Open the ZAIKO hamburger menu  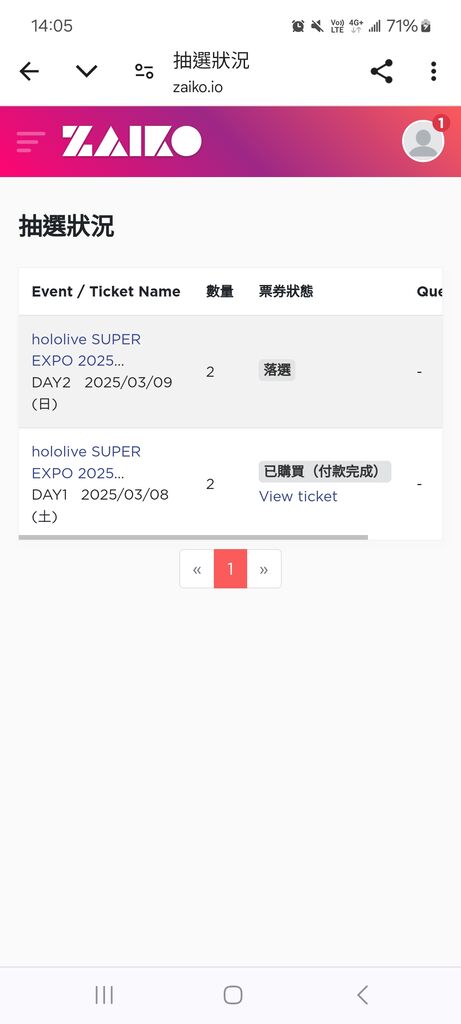pos(31,142)
